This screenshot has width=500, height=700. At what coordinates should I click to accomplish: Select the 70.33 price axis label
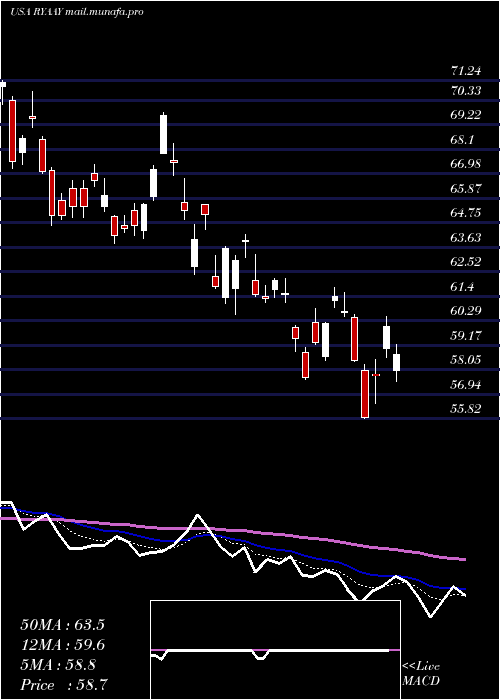click(466, 91)
